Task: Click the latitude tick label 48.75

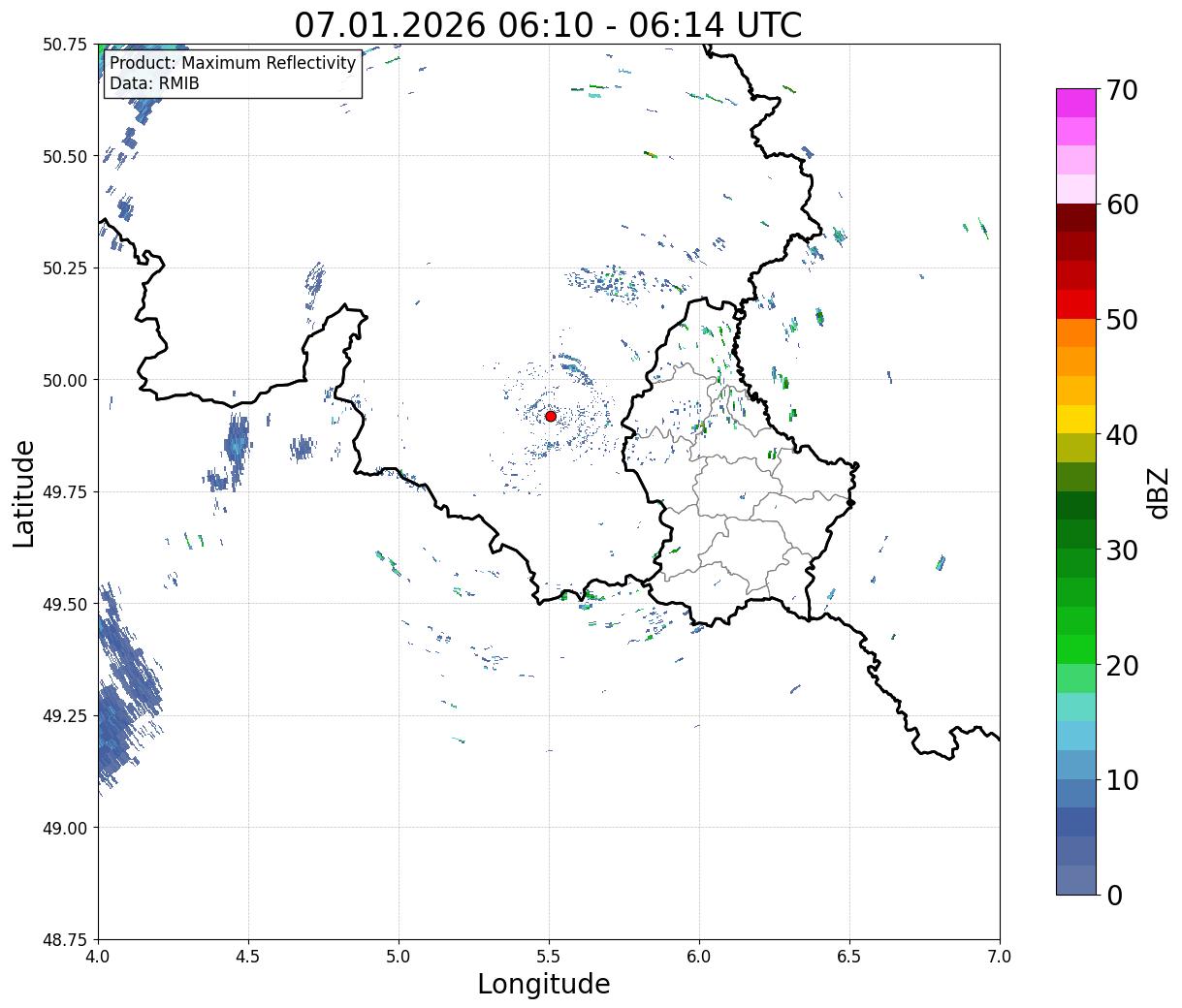Action: coord(65,939)
